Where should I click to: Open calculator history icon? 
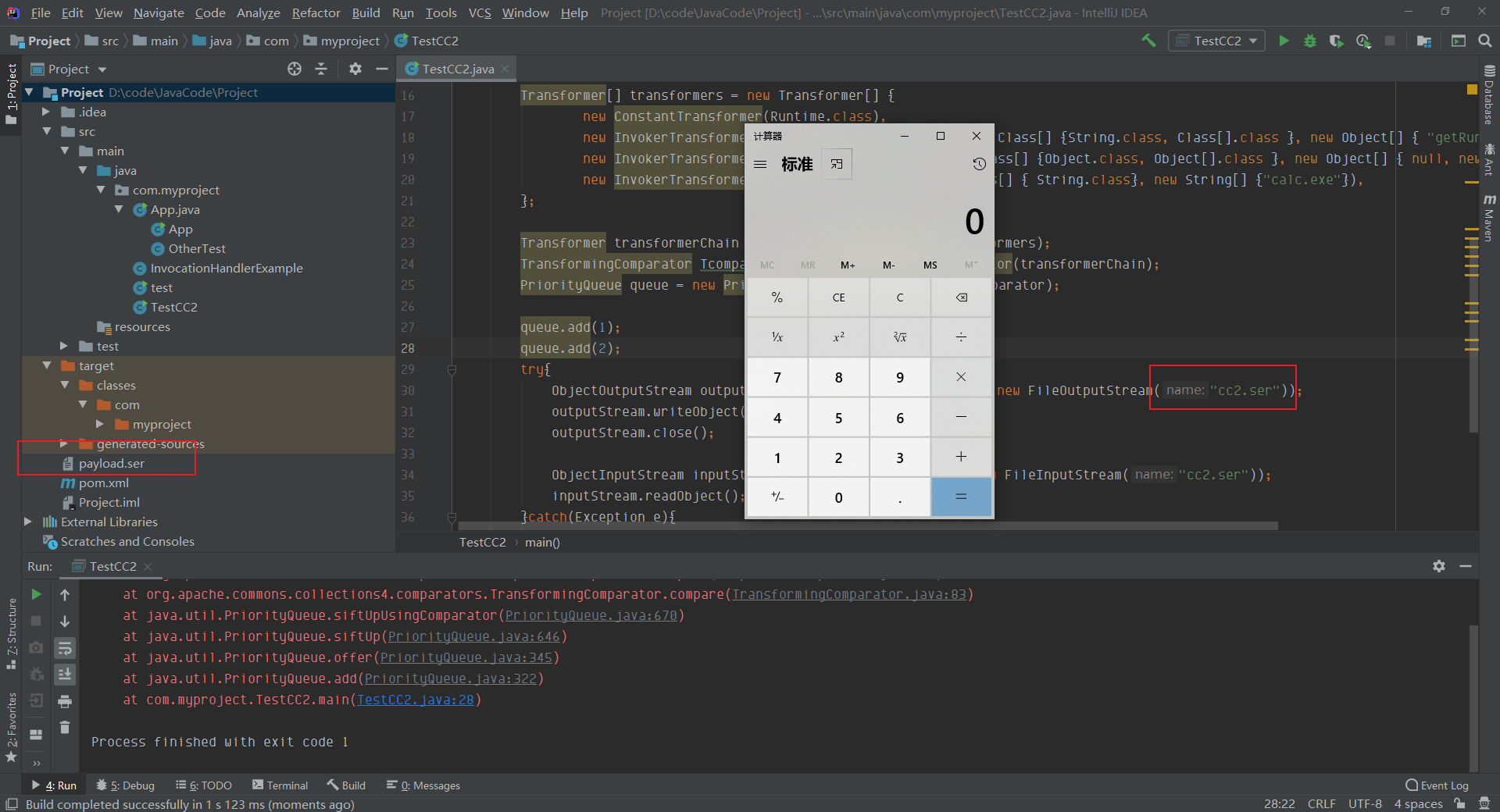pos(979,164)
